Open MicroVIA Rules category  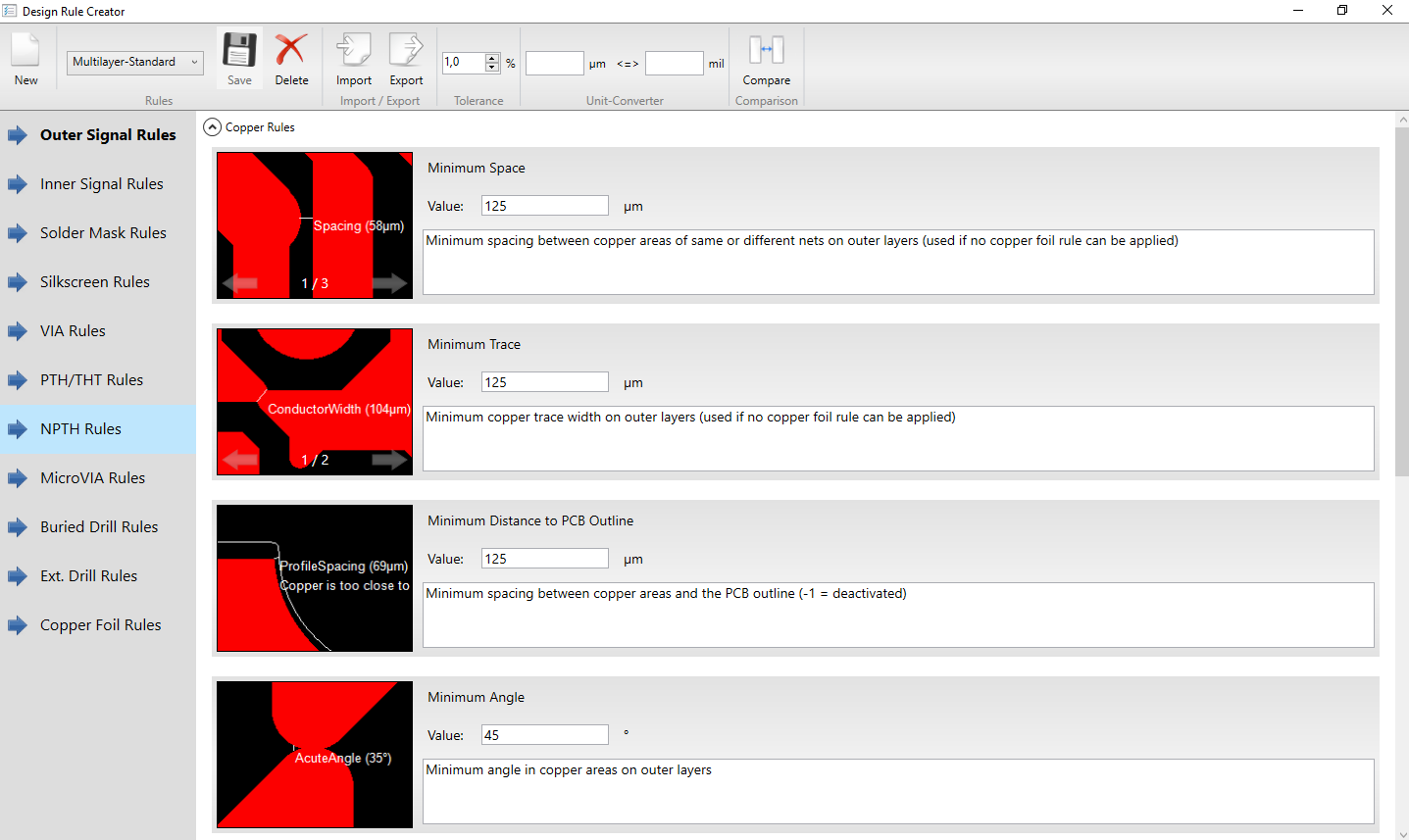pyautogui.click(x=98, y=478)
